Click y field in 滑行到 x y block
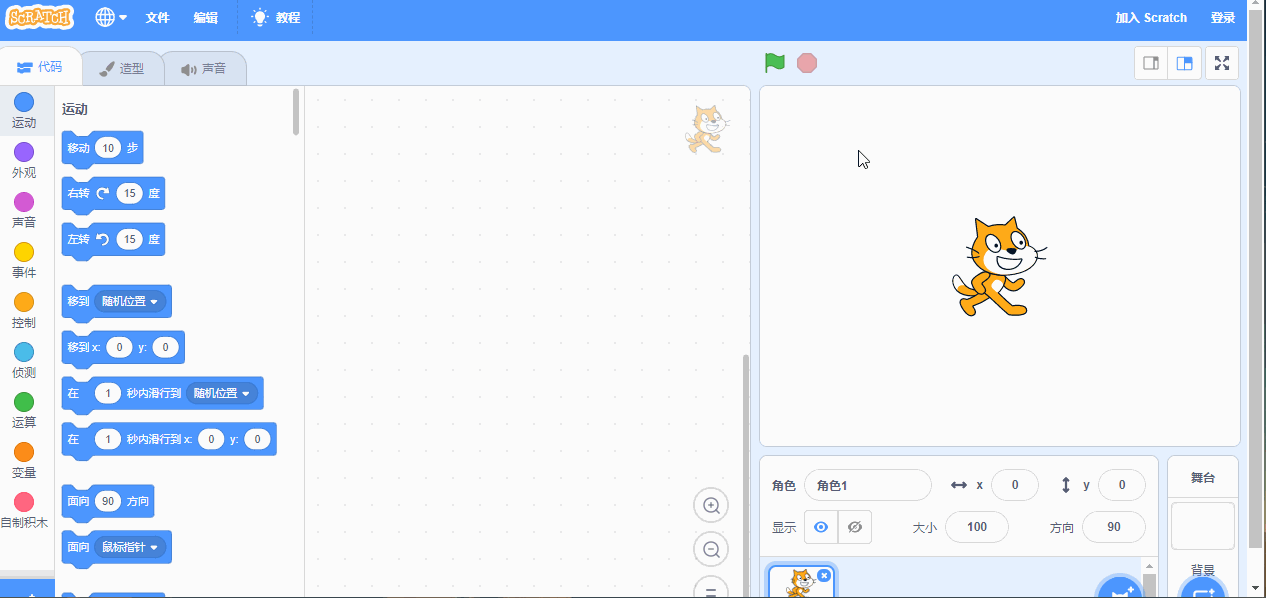1266x598 pixels. [257, 439]
